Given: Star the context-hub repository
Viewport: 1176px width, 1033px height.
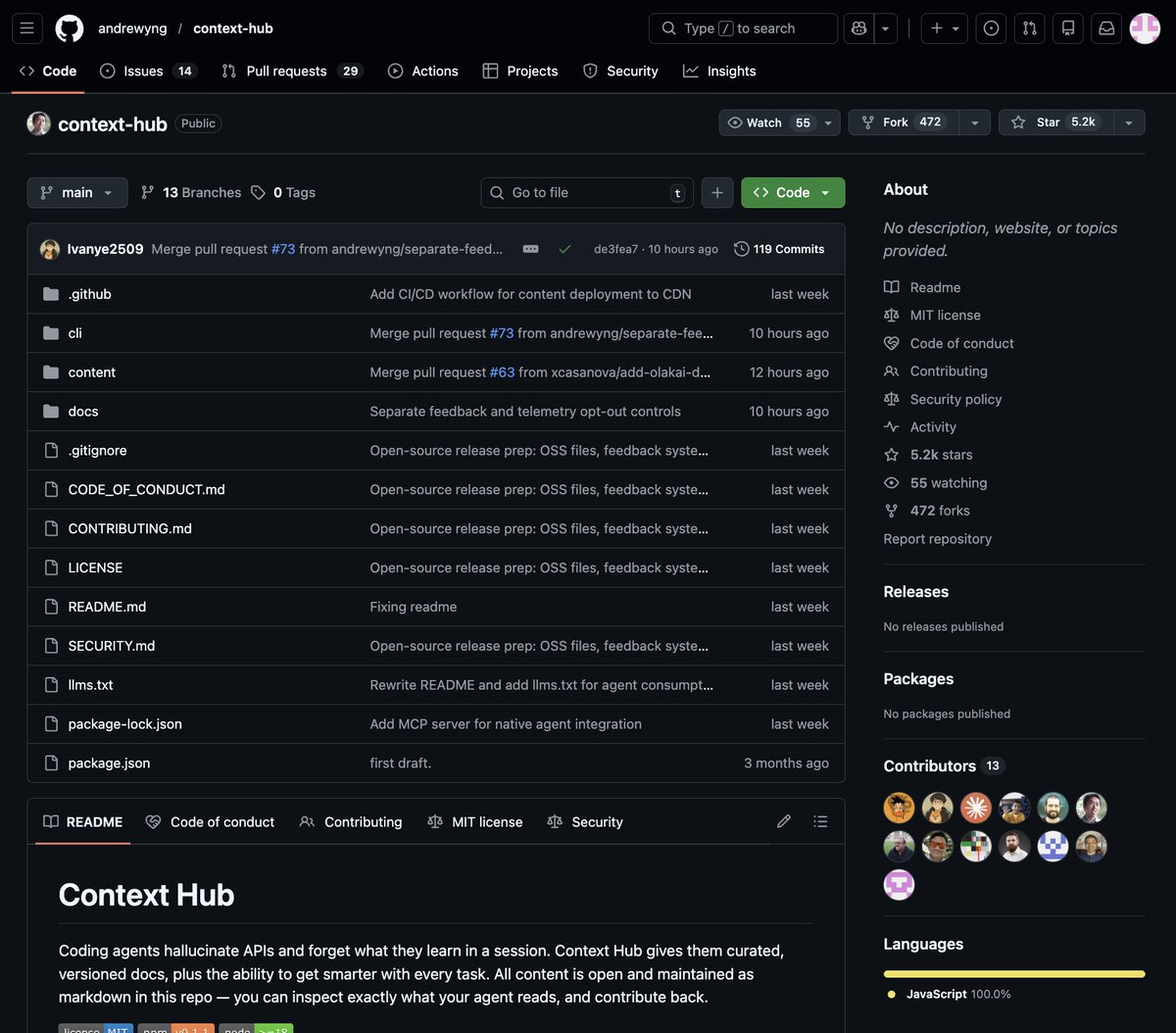Looking at the screenshot, I should (1054, 123).
